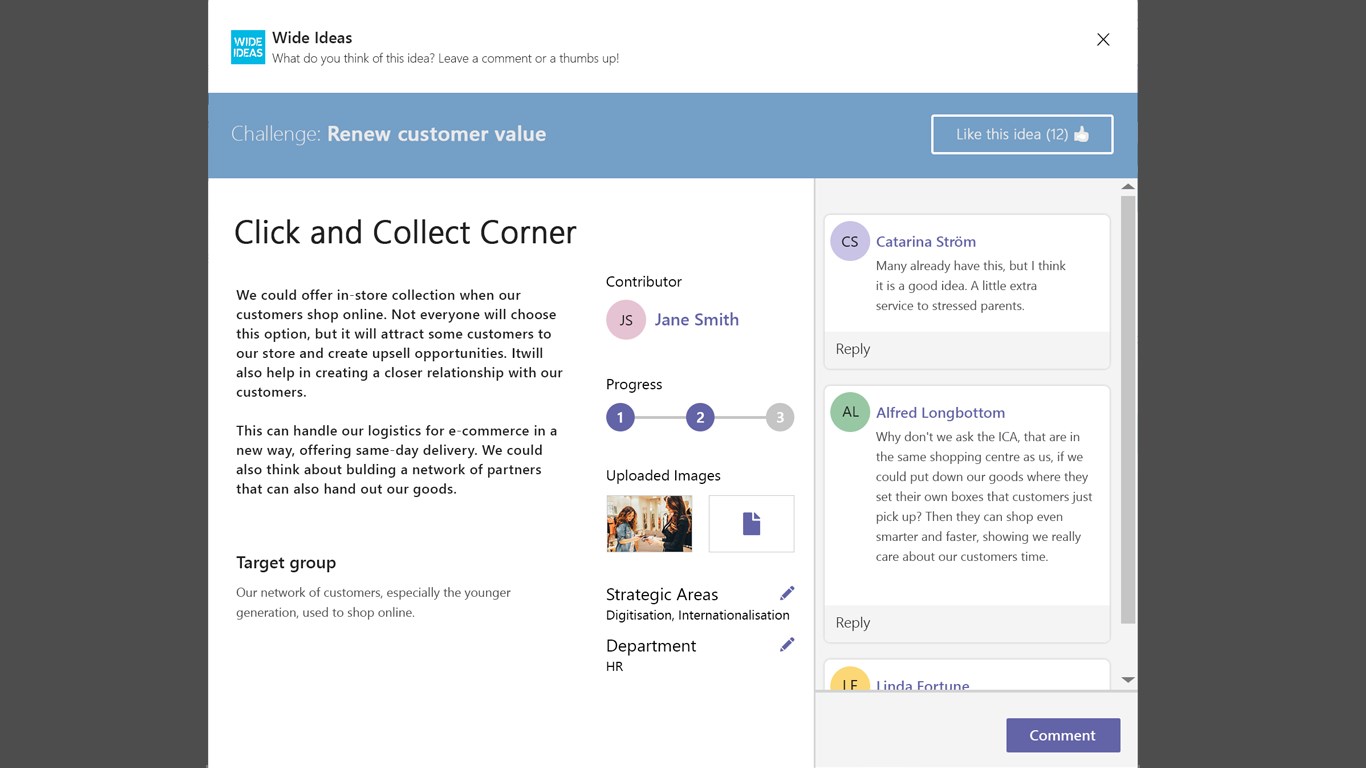
Task: Open the uploaded document file icon
Action: pos(751,523)
